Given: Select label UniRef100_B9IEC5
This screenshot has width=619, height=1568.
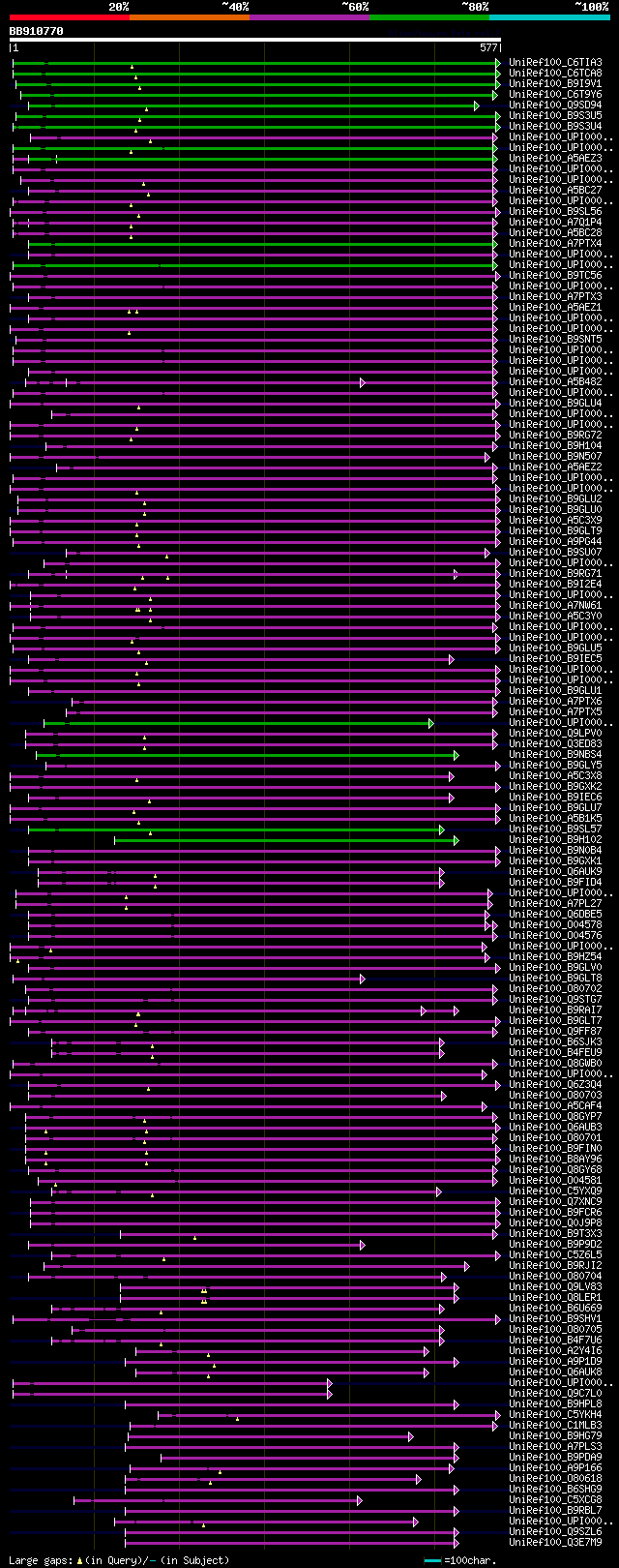Looking at the screenshot, I should pyautogui.click(x=555, y=659).
